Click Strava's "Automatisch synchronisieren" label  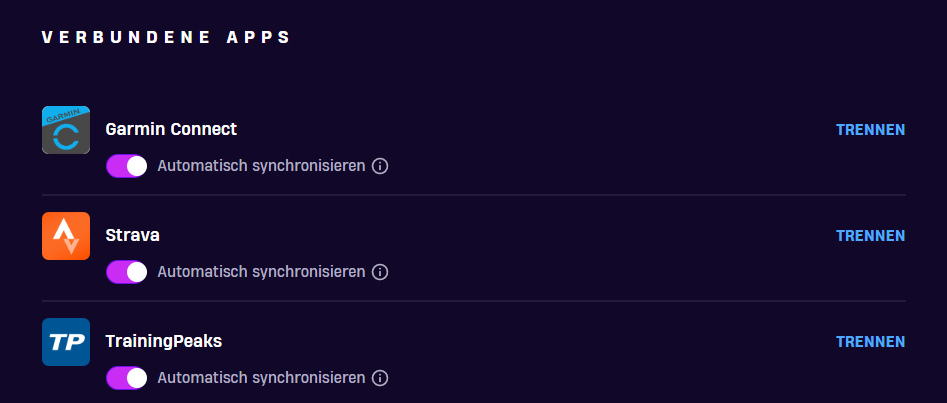(261, 272)
